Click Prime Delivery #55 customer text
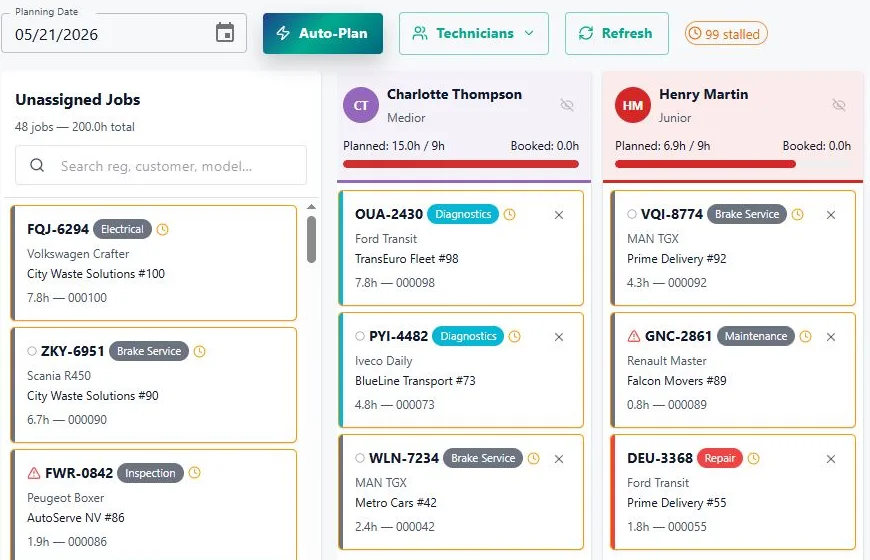The image size is (870, 560). pos(676,503)
